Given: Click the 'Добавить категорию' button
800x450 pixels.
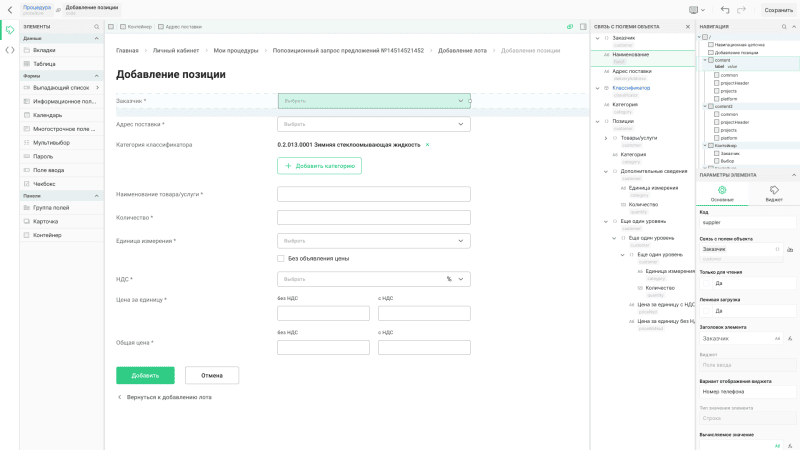Looking at the screenshot, I should click(319, 166).
